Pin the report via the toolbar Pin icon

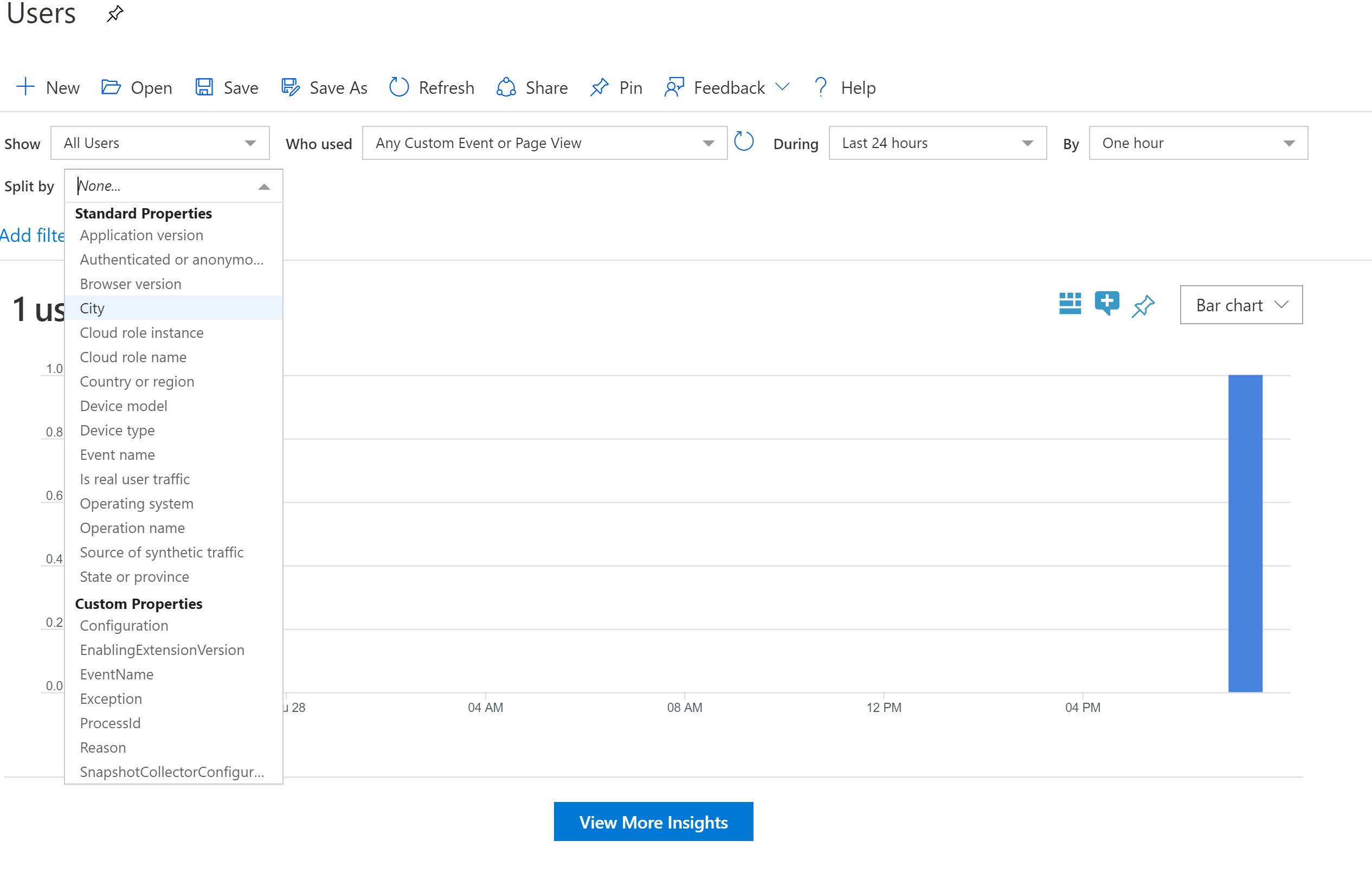(599, 87)
